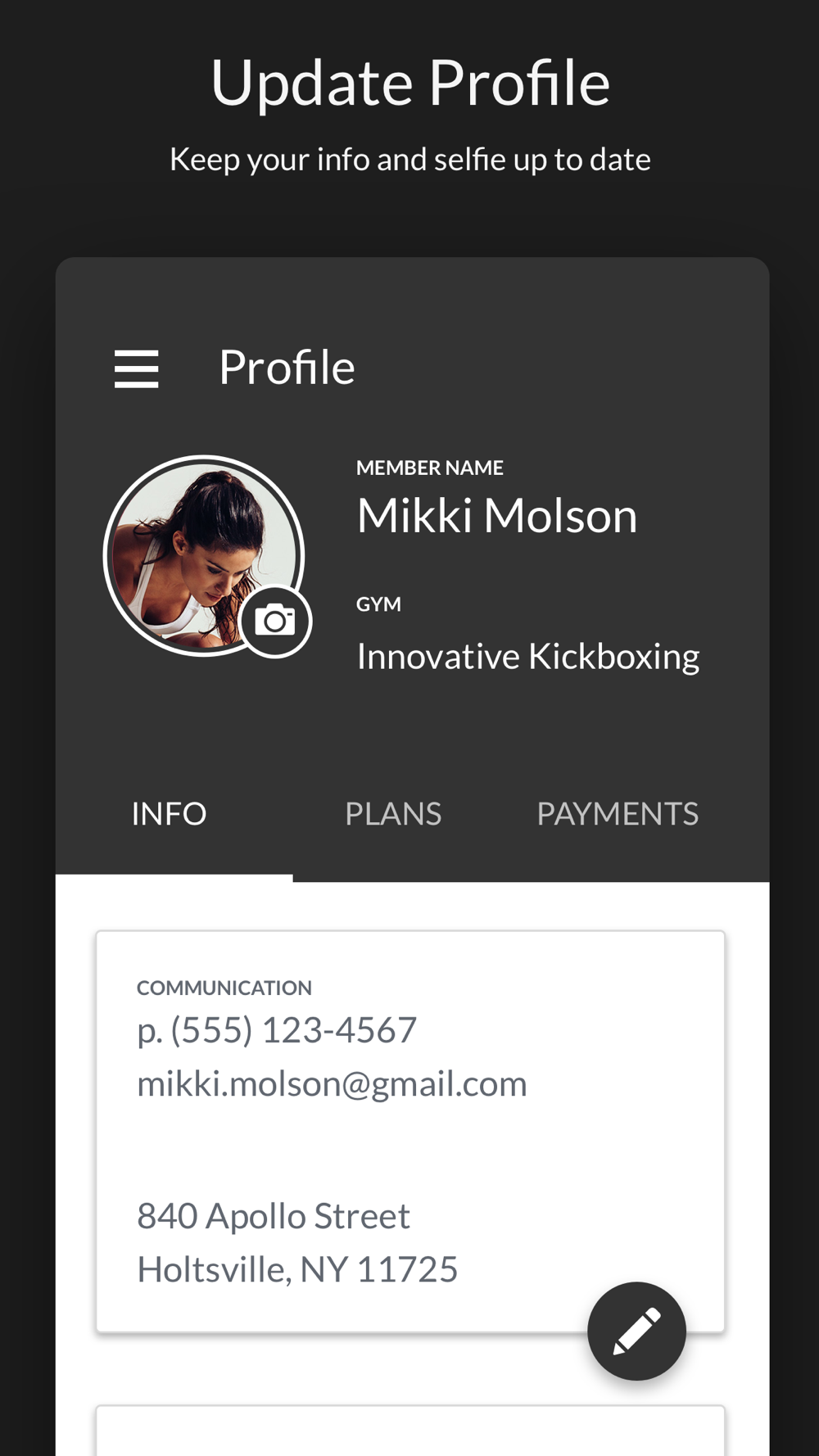
Task: Tap the camera icon to change selfie
Action: click(x=275, y=621)
